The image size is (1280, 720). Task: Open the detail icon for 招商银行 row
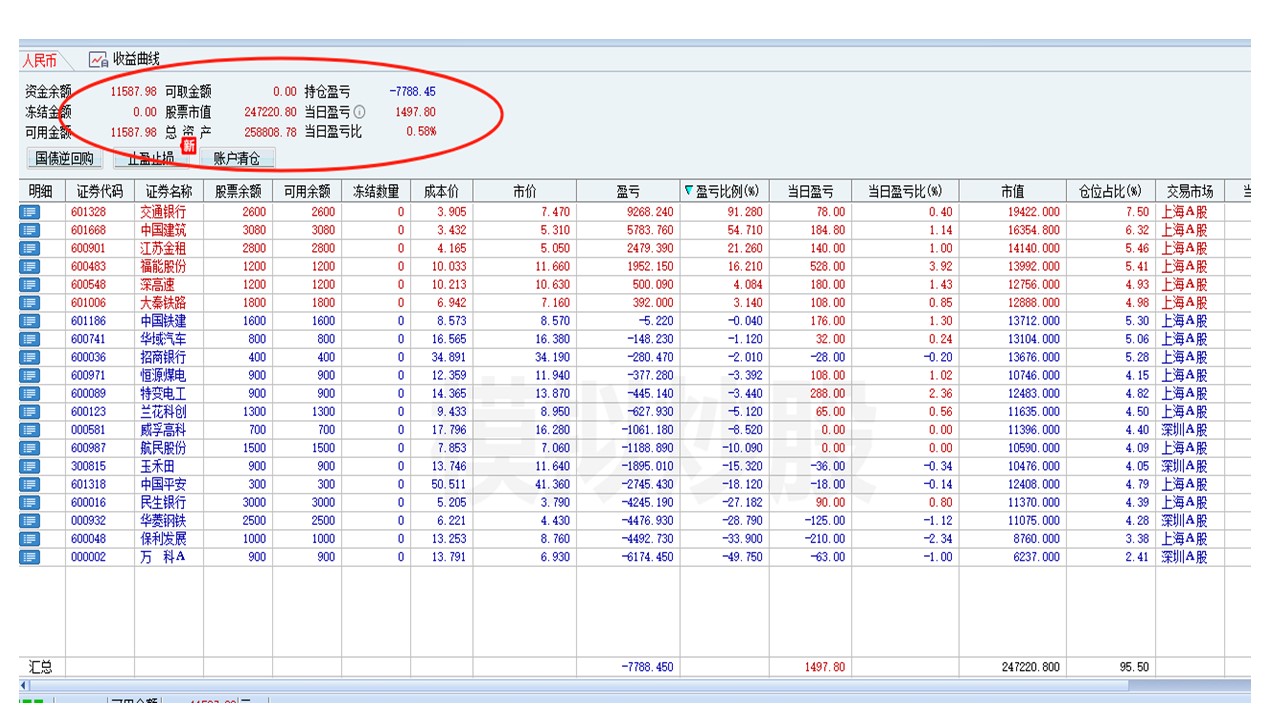pyautogui.click(x=29, y=357)
